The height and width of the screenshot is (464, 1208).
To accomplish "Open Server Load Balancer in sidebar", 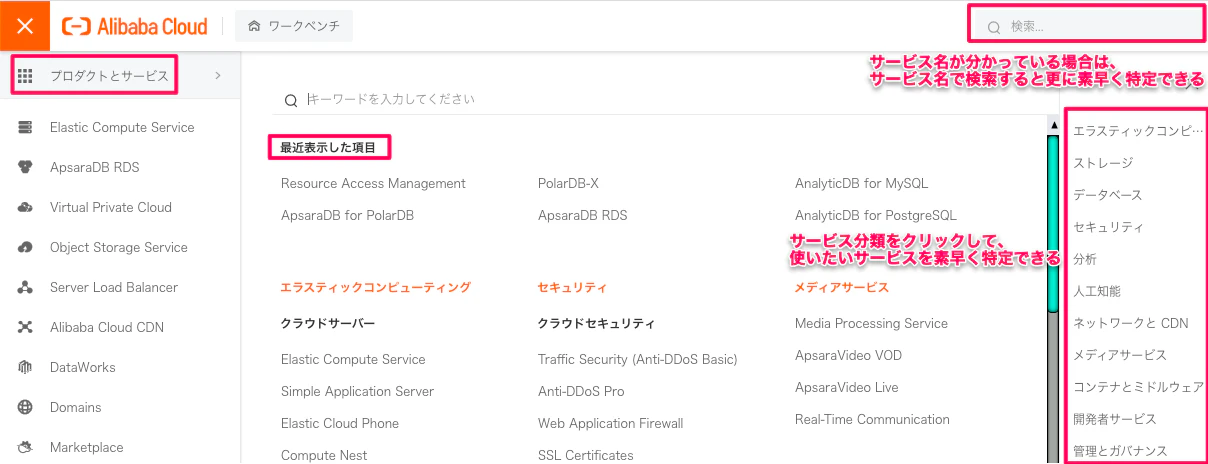I will click(x=114, y=288).
